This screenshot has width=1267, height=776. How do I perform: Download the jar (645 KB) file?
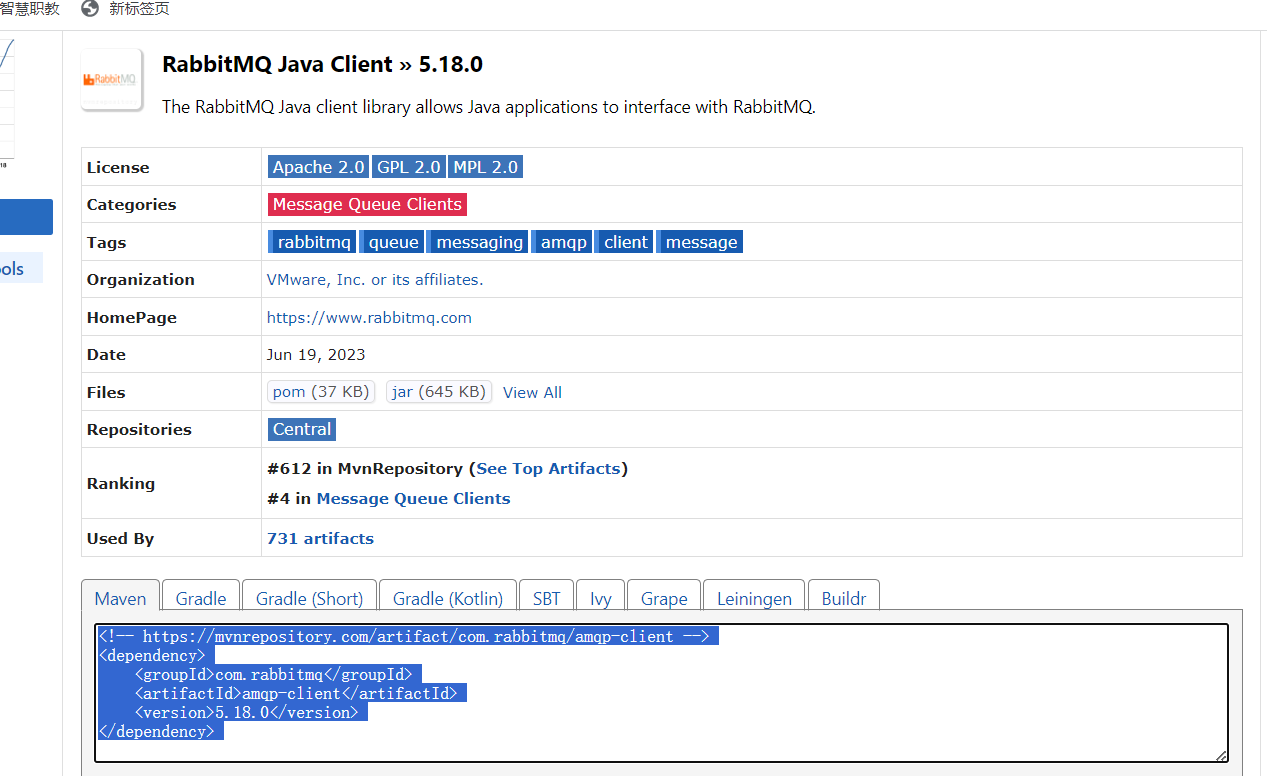coord(439,392)
